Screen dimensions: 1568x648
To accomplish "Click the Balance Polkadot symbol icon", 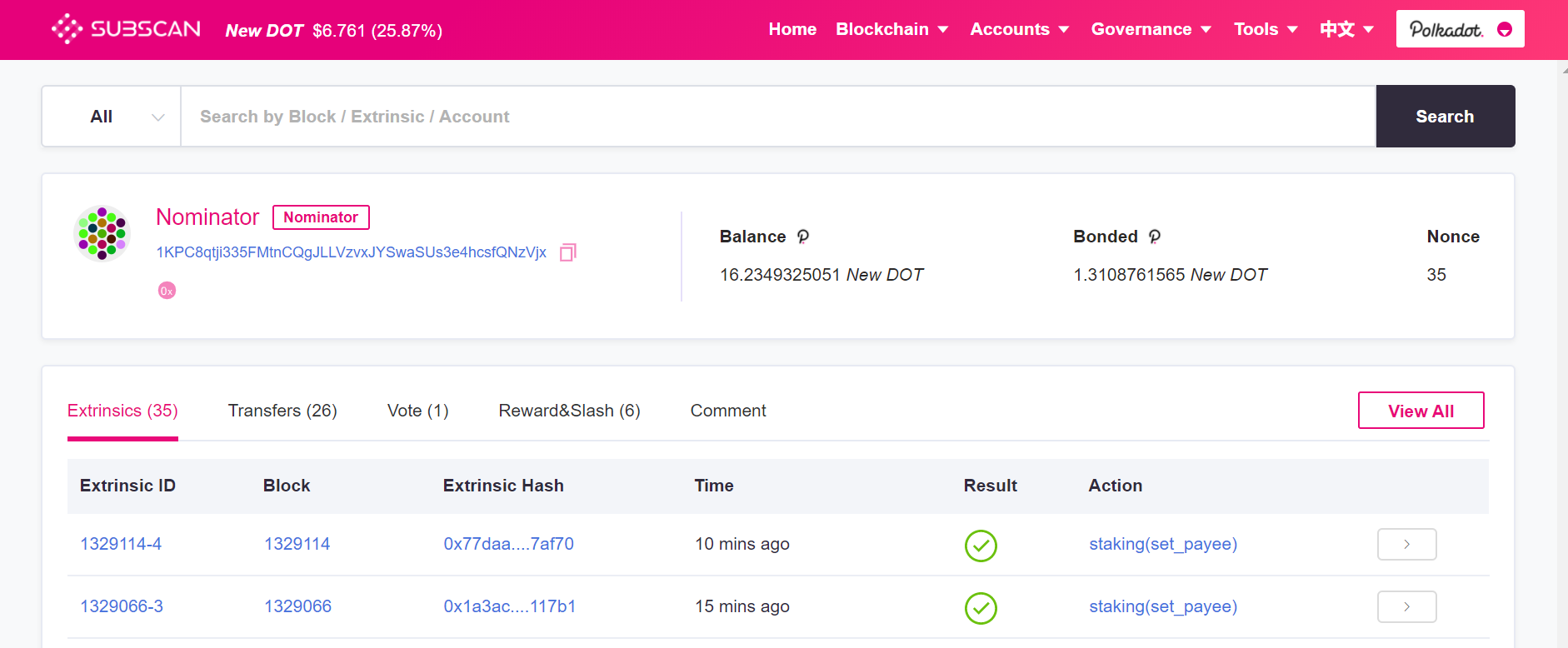I will point(803,237).
